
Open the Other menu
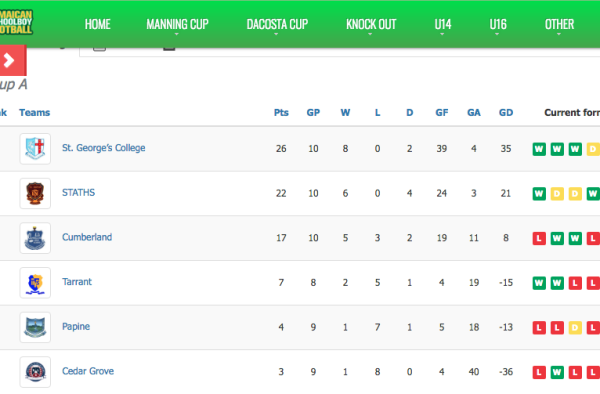pyautogui.click(x=559, y=24)
